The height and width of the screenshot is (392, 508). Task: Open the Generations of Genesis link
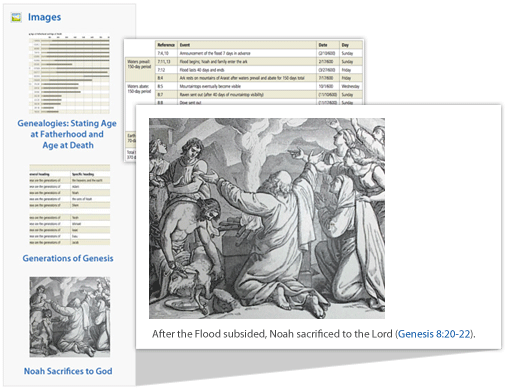click(x=68, y=258)
